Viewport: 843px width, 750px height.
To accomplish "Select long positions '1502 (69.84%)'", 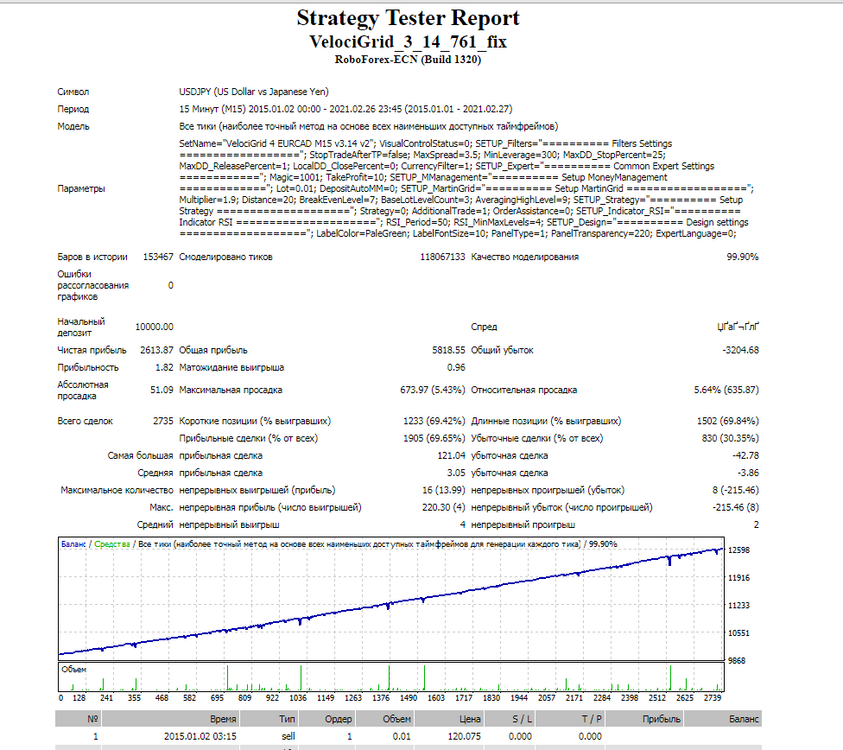I will [x=728, y=421].
